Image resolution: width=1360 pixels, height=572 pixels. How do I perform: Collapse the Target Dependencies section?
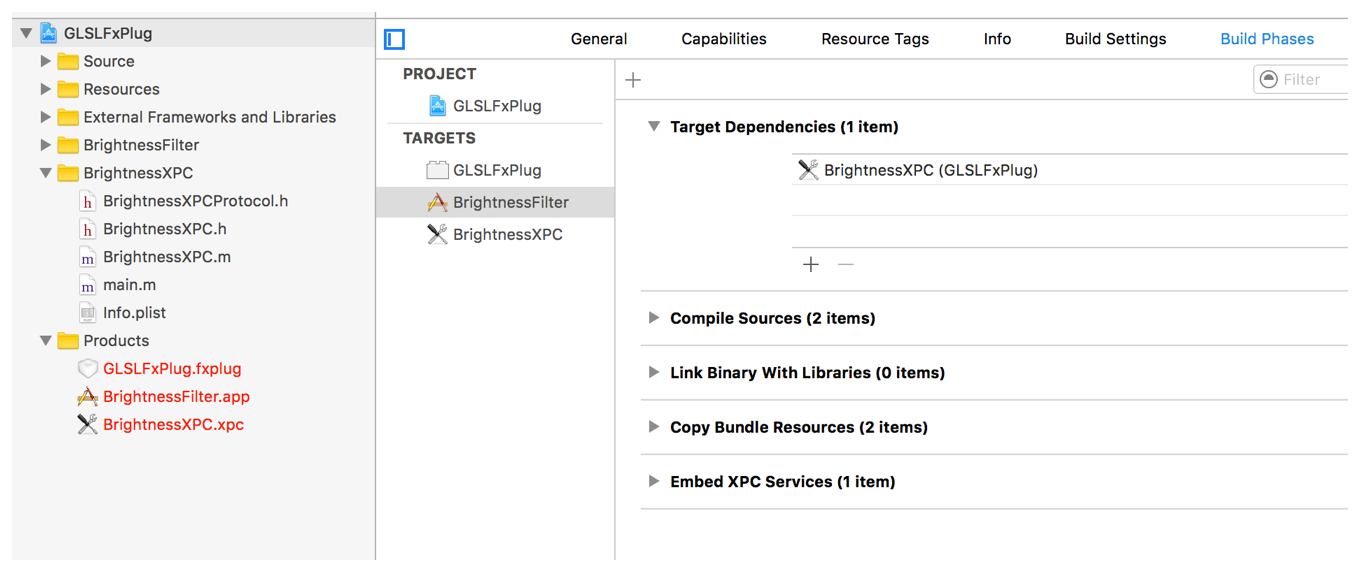654,127
